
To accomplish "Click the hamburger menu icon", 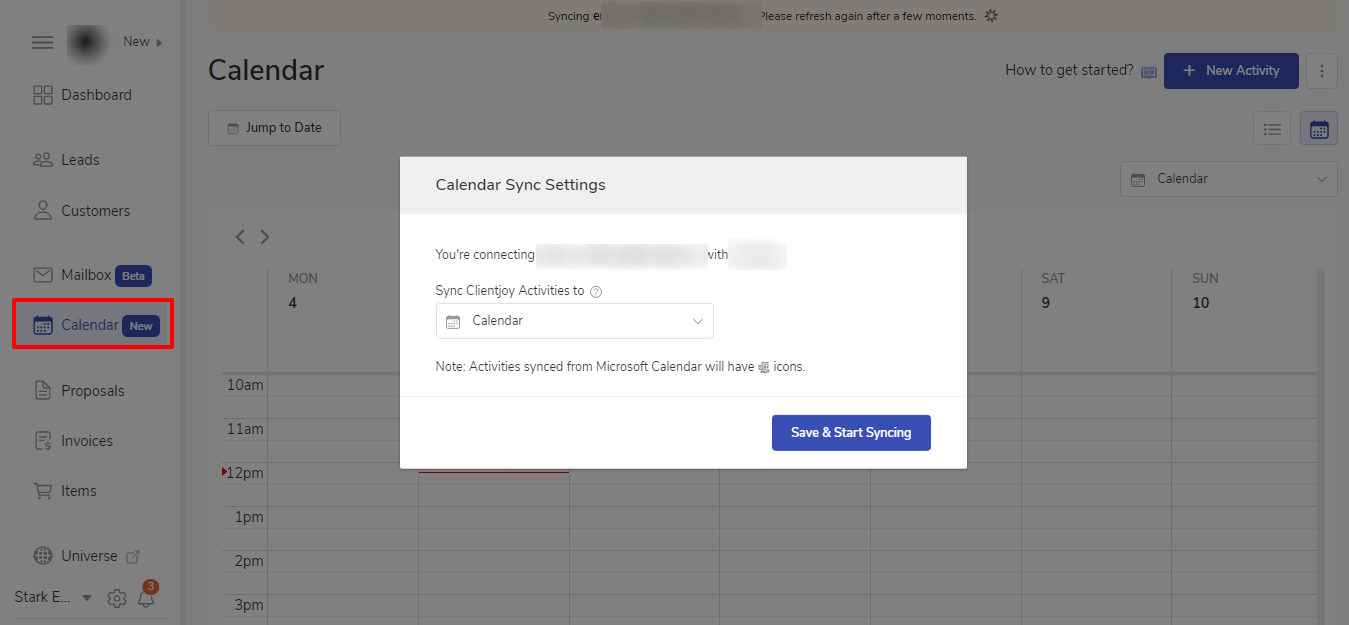I will pyautogui.click(x=42, y=42).
